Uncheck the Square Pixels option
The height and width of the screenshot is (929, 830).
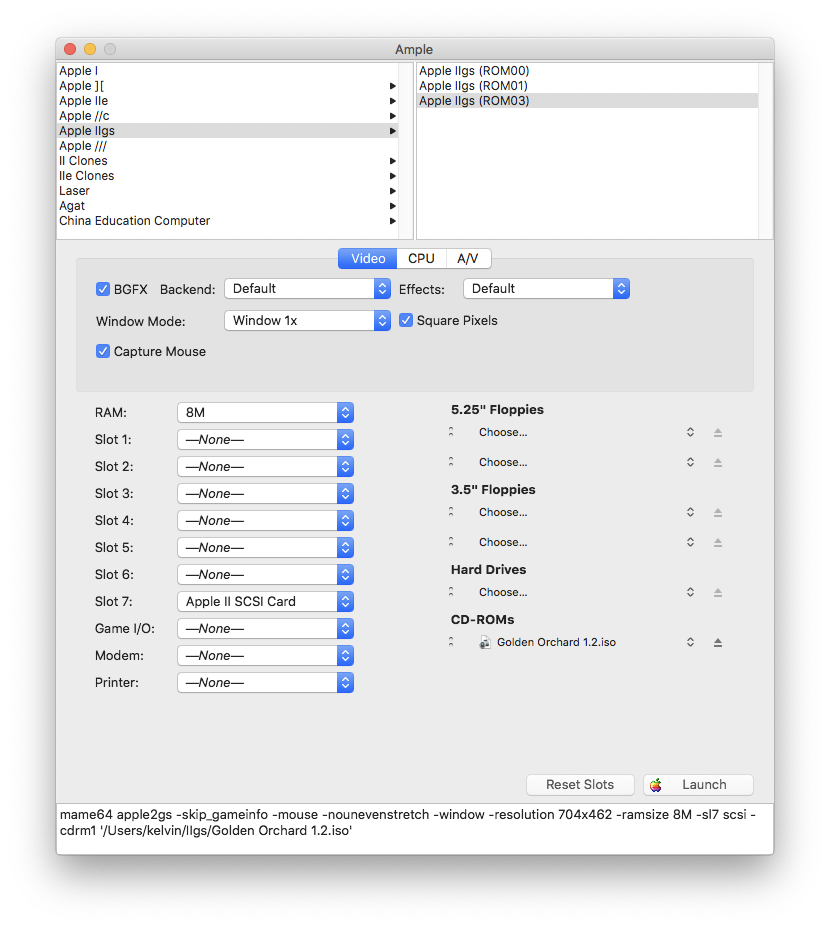pos(406,321)
